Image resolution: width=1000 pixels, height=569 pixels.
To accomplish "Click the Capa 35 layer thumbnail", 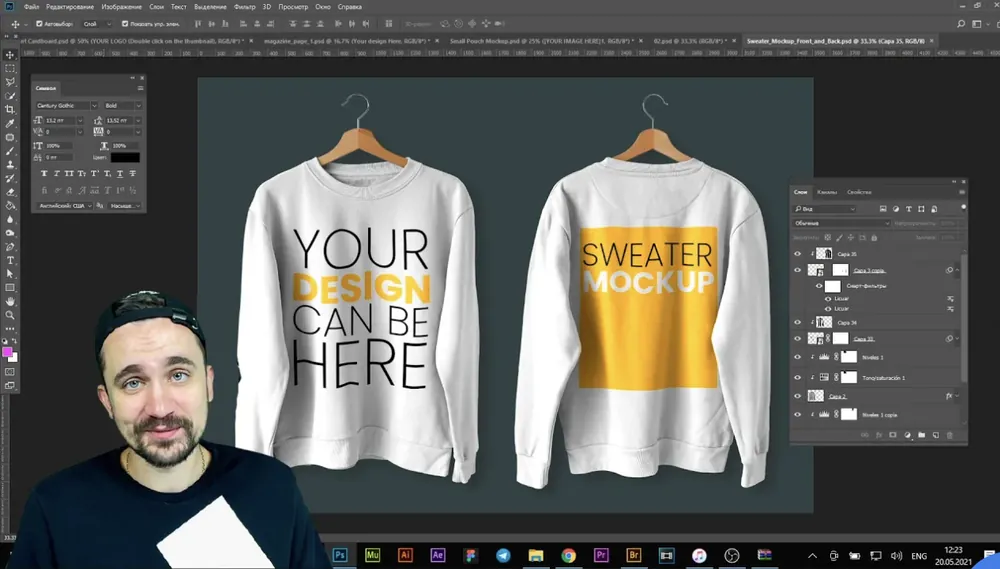I will pos(824,254).
